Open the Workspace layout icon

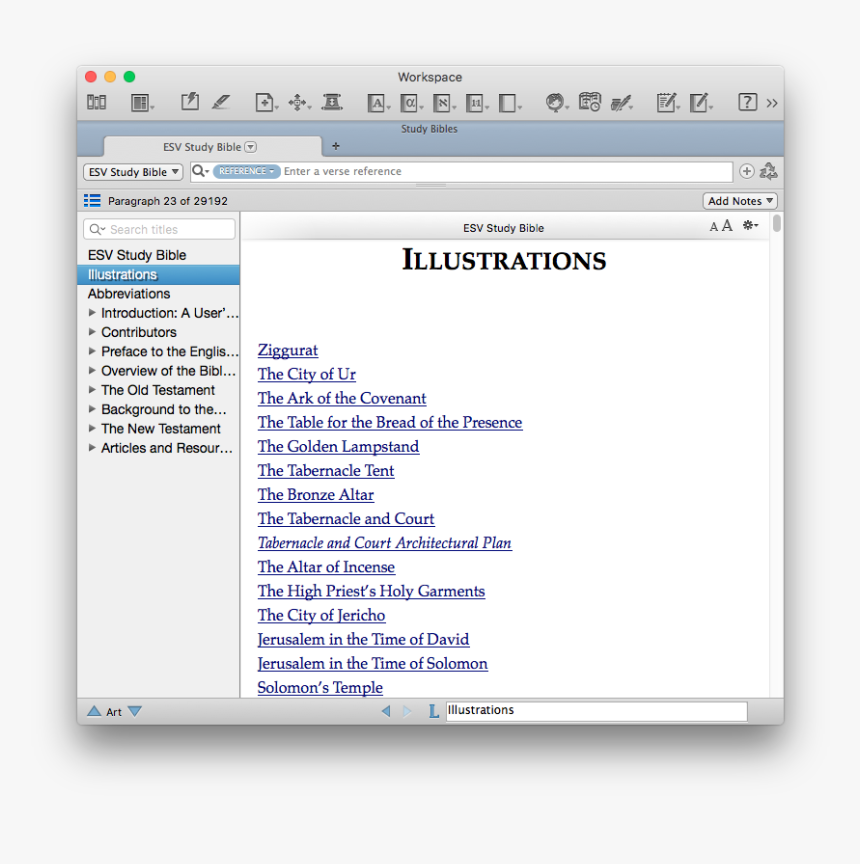coord(140,102)
